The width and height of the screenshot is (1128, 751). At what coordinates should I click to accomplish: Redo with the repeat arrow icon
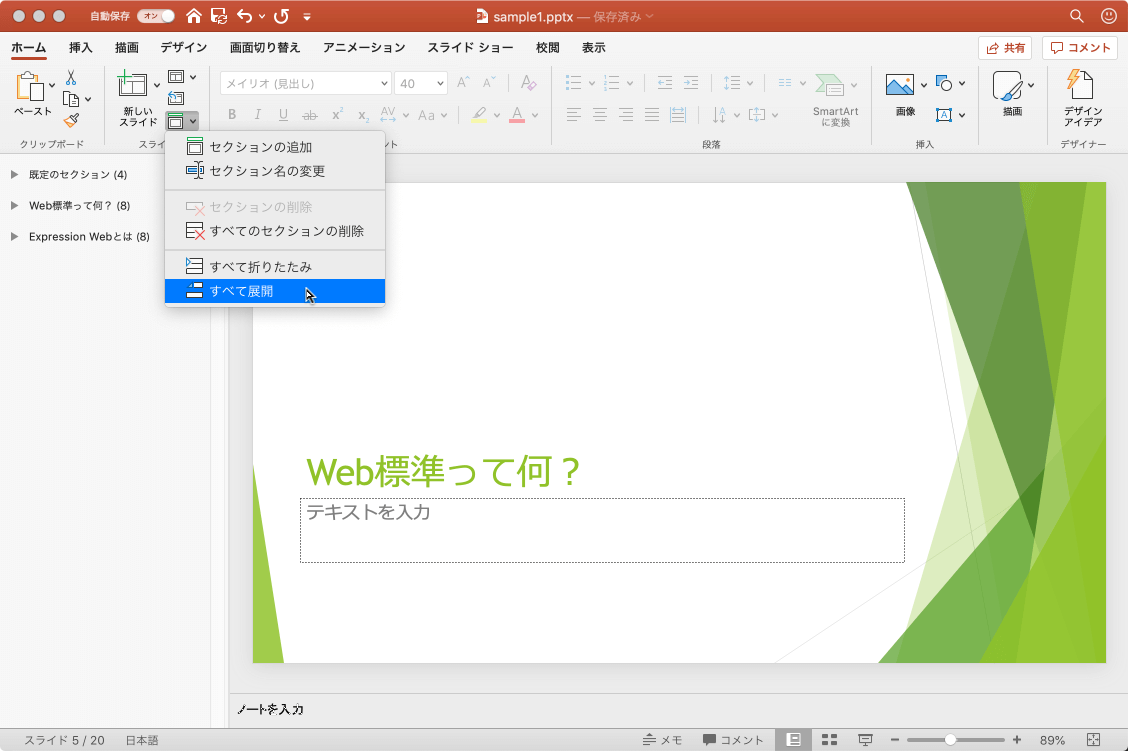pyautogui.click(x=281, y=16)
